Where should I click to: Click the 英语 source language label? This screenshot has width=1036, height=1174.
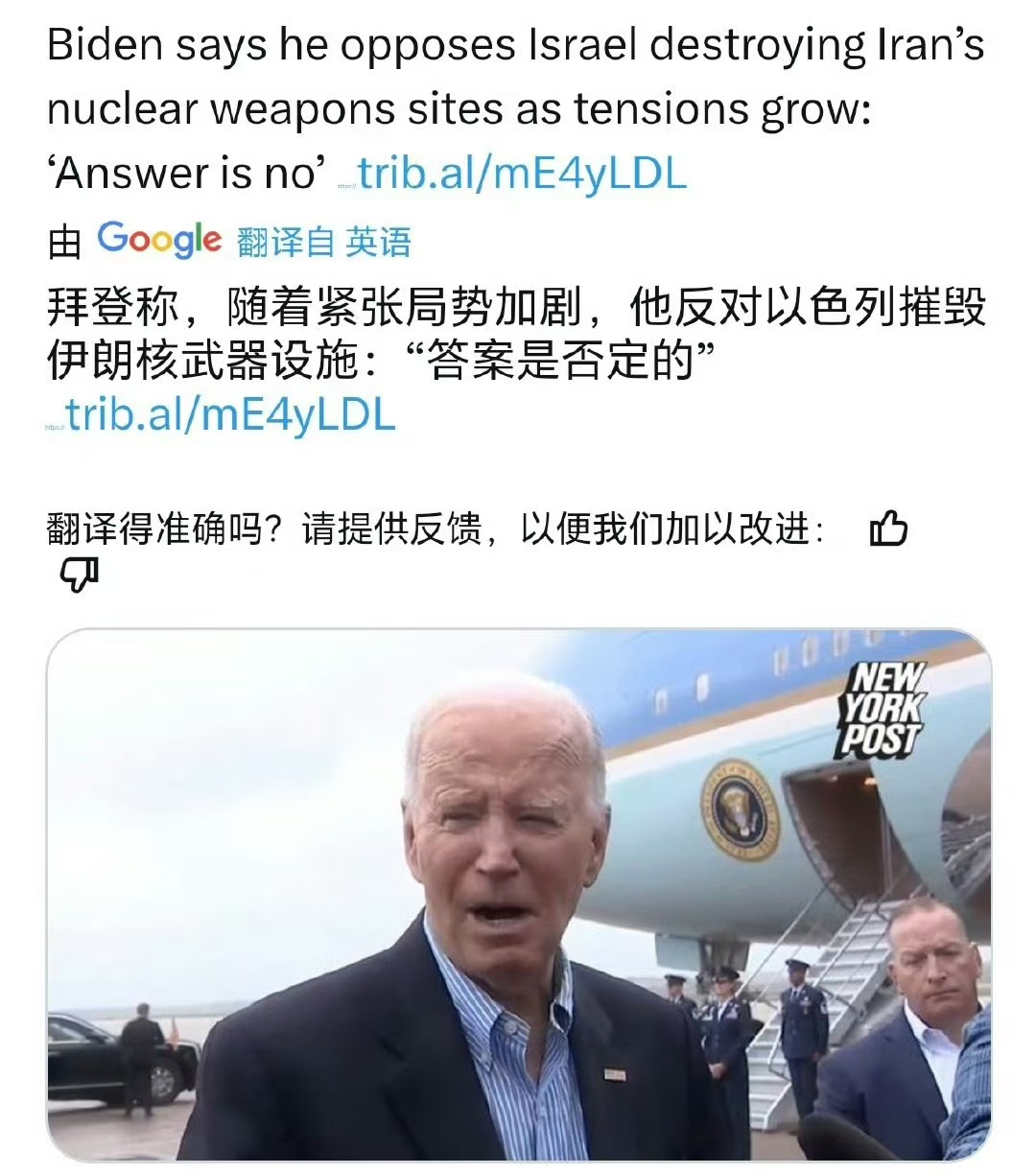click(379, 241)
